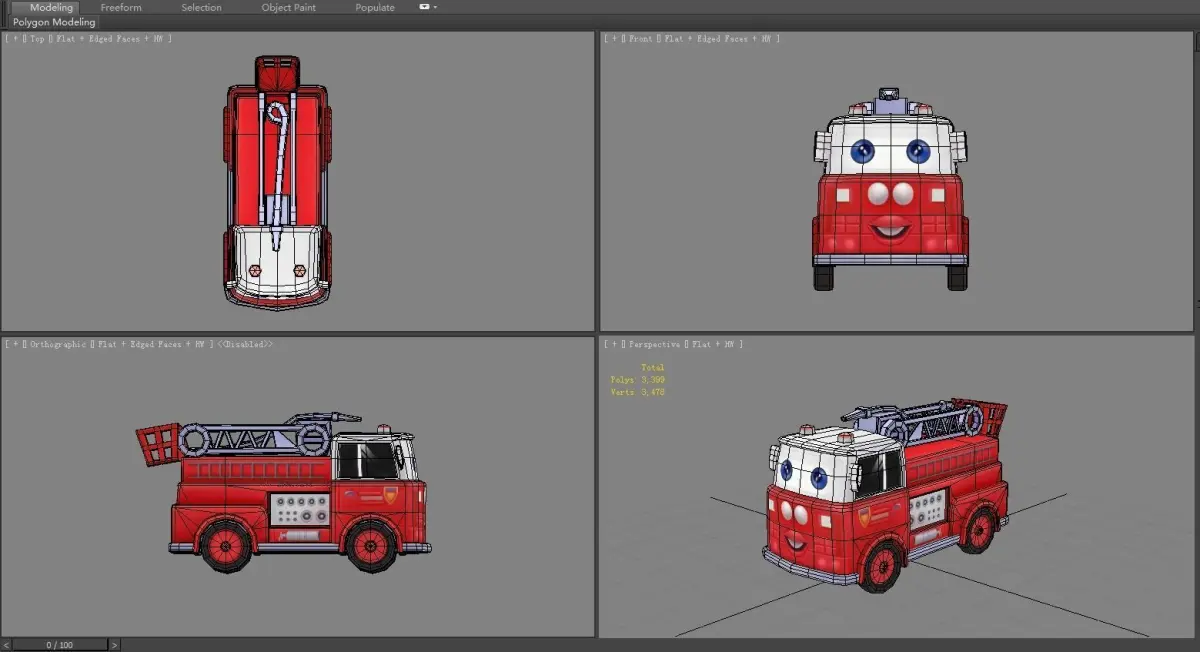1200x652 pixels.
Task: Open the Selection ribbon tab
Action: [201, 7]
